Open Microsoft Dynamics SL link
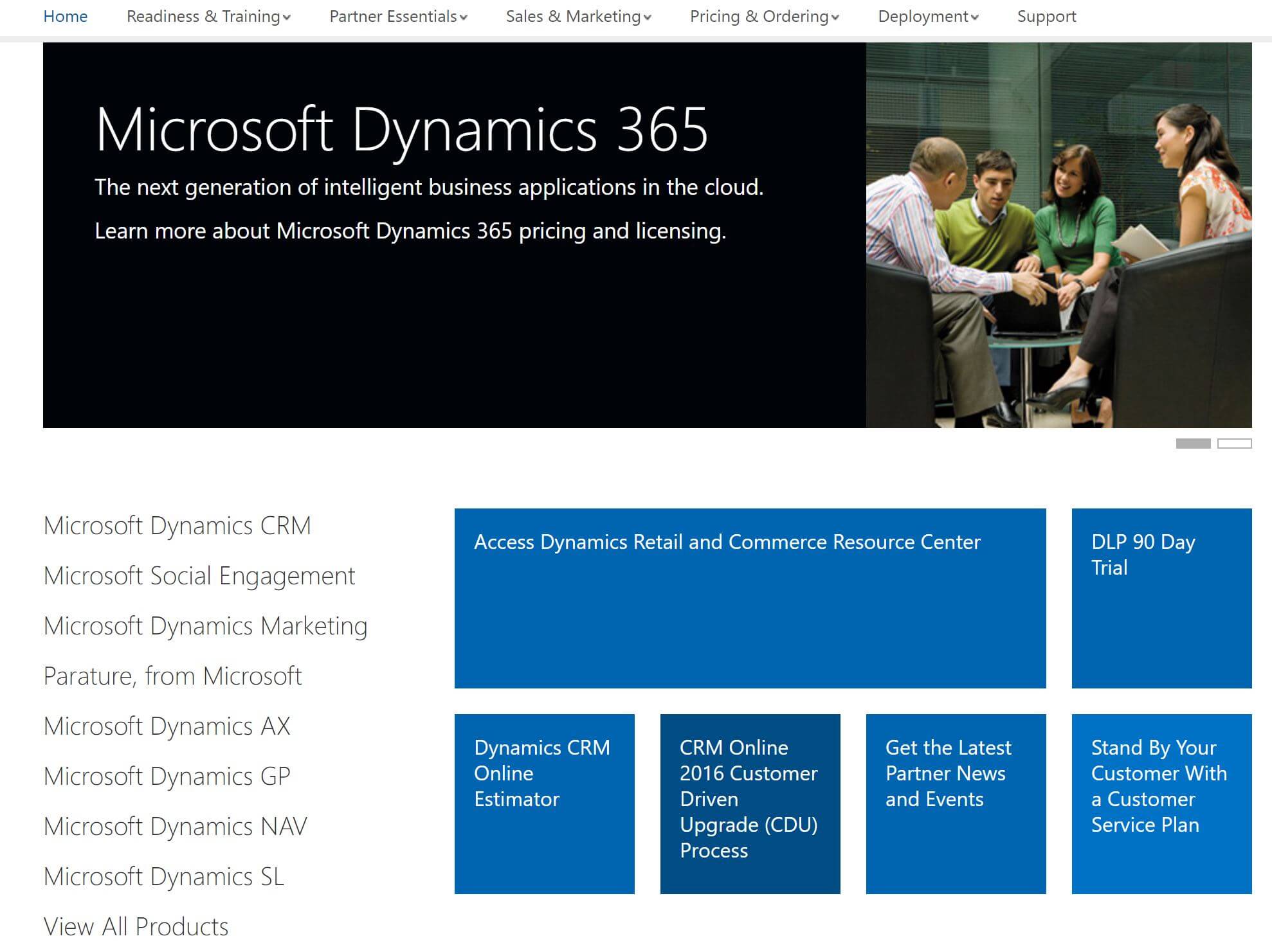This screenshot has width=1272, height=952. [x=164, y=877]
